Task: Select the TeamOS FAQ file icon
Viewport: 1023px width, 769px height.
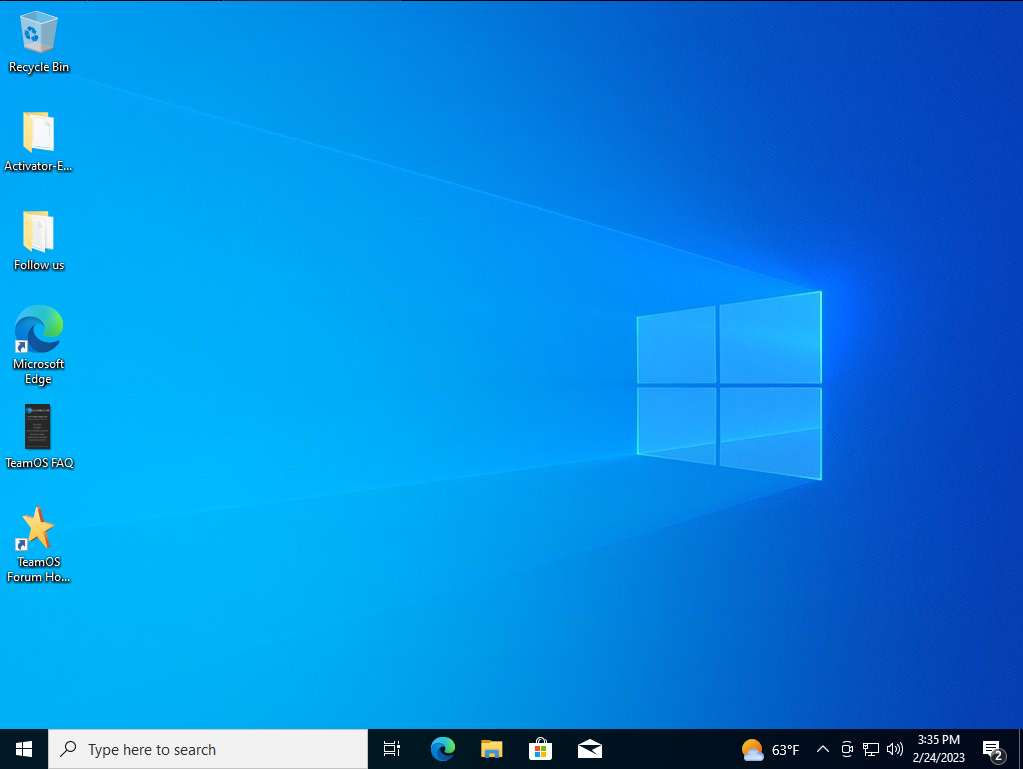Action: (38, 436)
